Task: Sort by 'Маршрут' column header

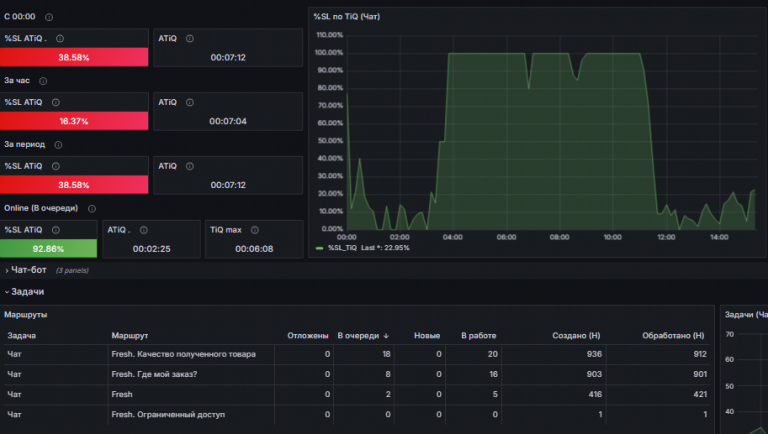Action: coord(130,336)
